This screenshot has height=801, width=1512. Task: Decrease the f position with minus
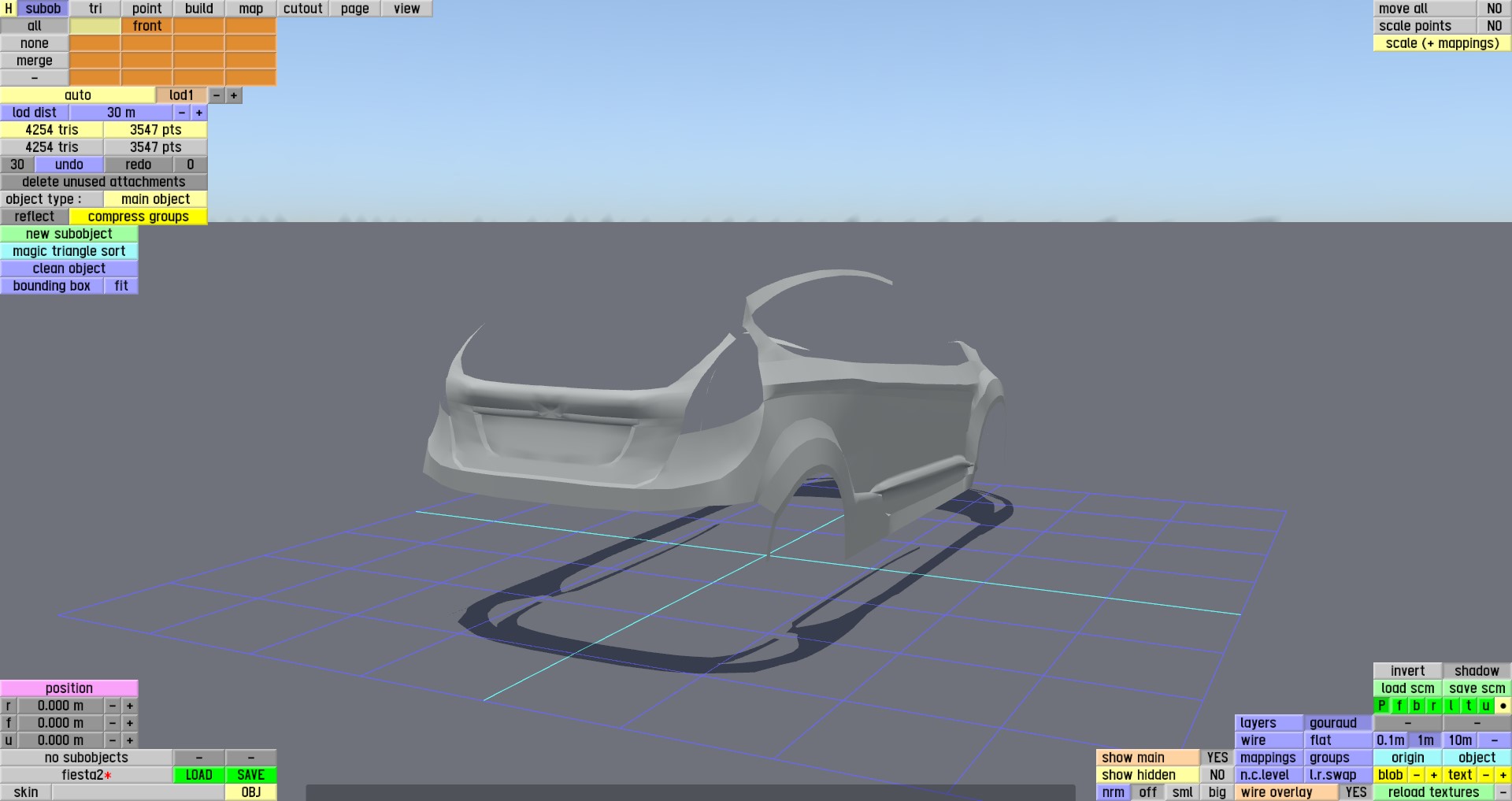click(113, 723)
